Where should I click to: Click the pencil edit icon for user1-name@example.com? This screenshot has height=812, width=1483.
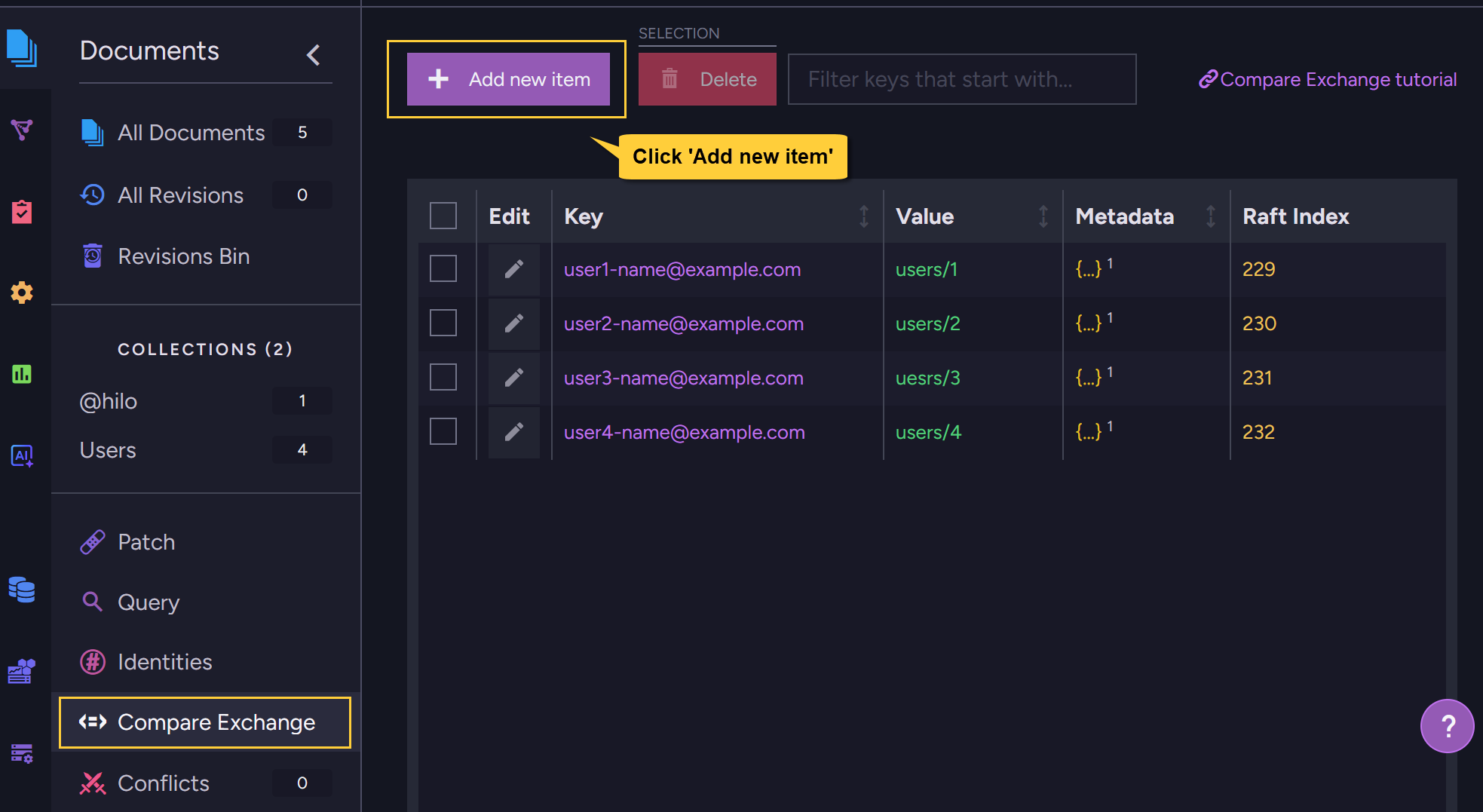point(513,269)
